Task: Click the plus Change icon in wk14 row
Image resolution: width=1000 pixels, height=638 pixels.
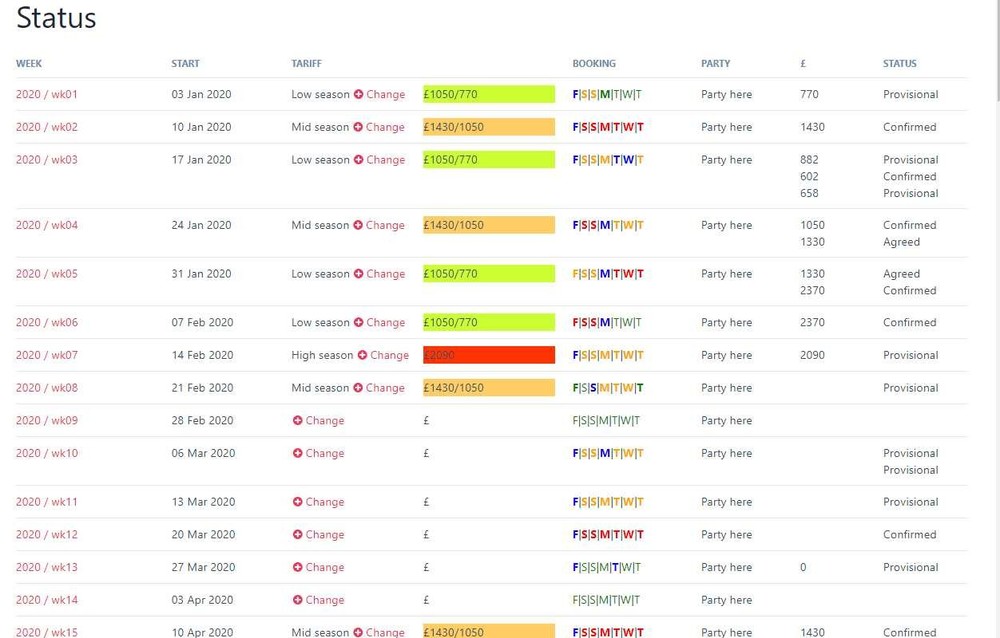Action: pos(297,601)
